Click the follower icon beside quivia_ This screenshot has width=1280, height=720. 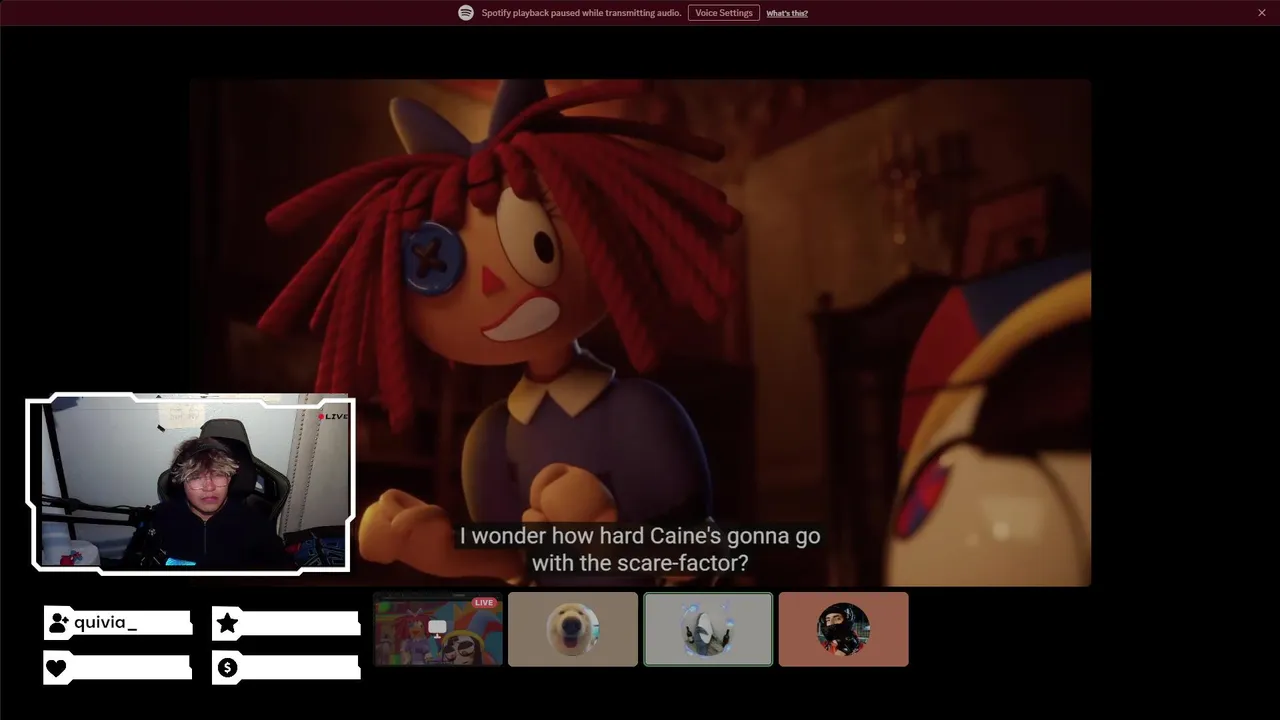click(58, 623)
